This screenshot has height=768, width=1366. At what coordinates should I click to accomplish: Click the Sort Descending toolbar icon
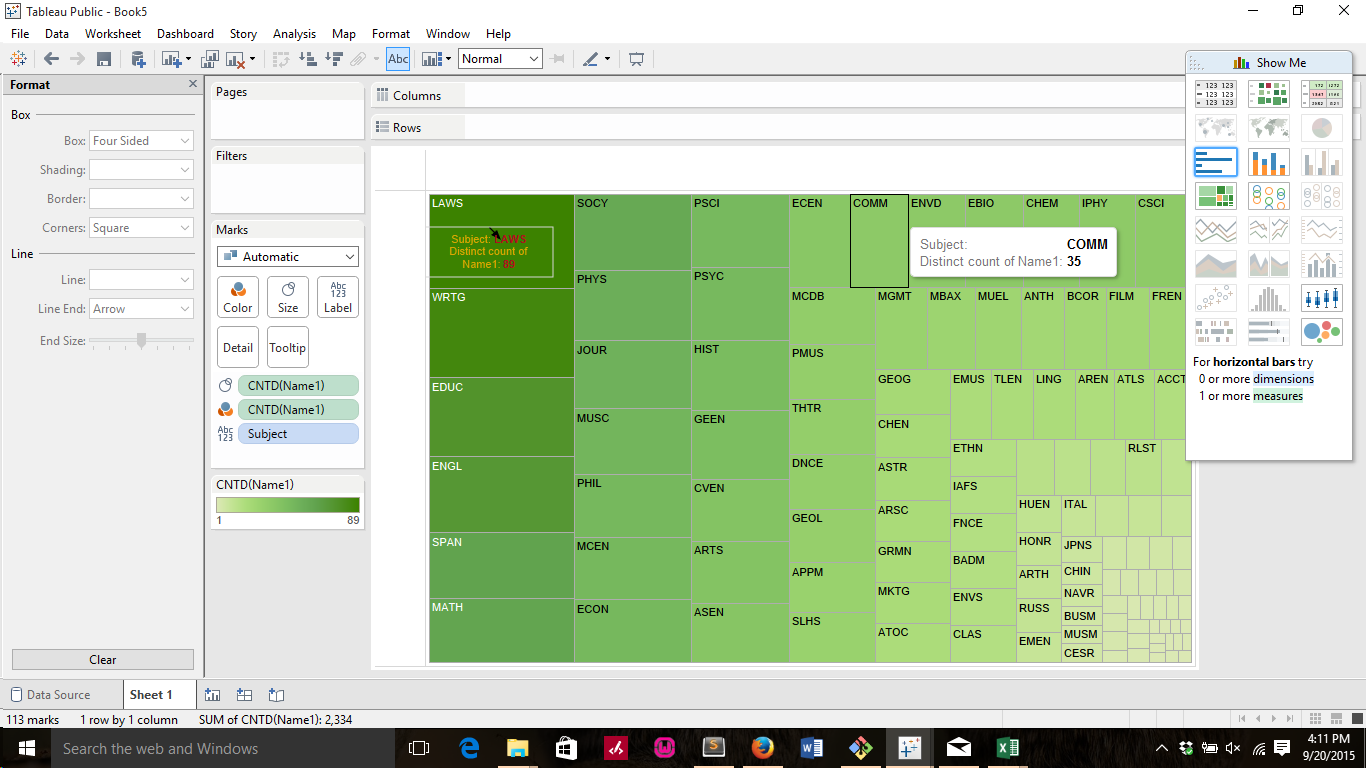pyautogui.click(x=334, y=59)
